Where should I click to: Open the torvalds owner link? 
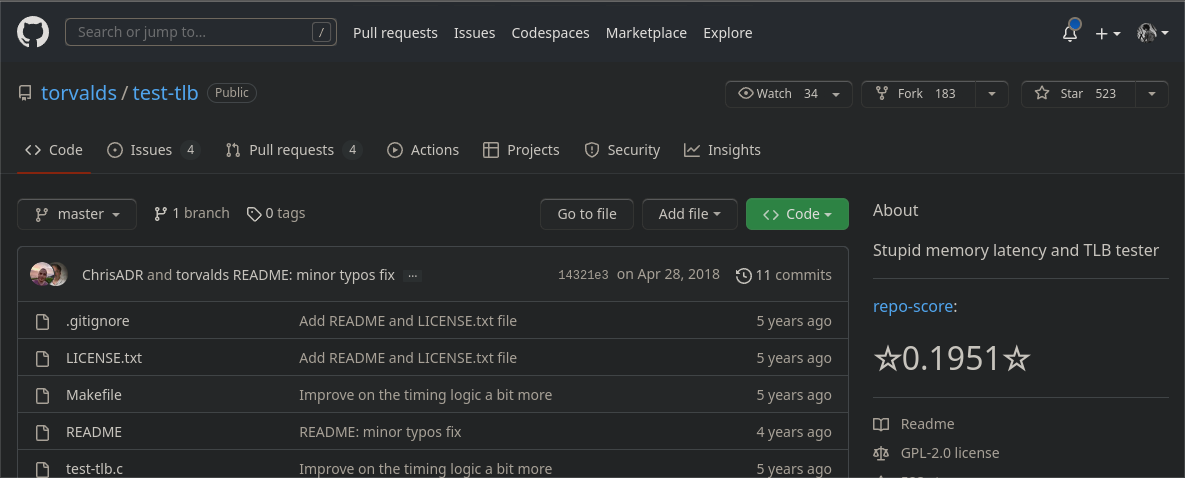[78, 93]
